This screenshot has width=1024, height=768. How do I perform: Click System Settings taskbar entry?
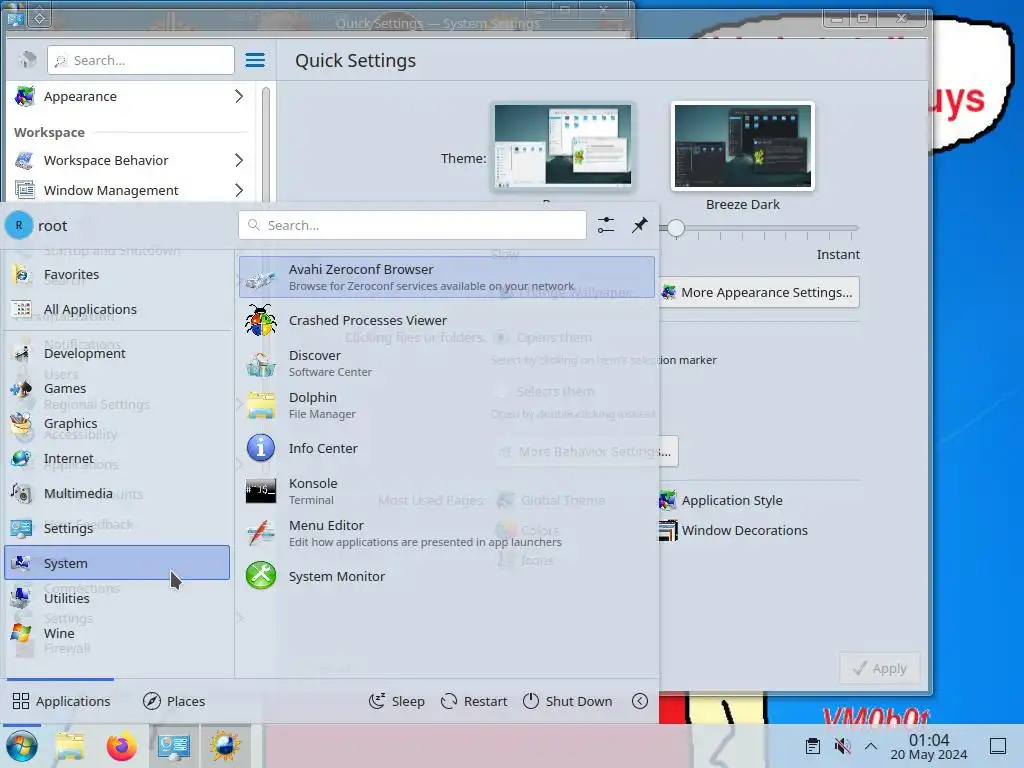pos(174,746)
